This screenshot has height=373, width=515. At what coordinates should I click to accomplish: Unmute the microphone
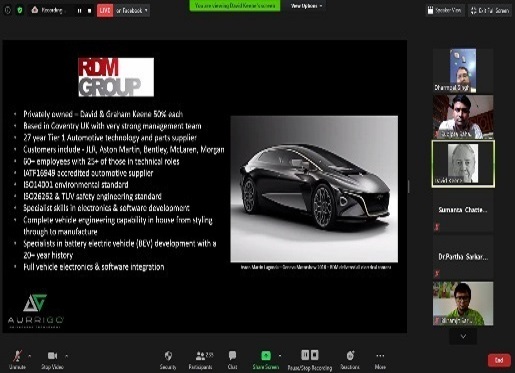point(17,359)
